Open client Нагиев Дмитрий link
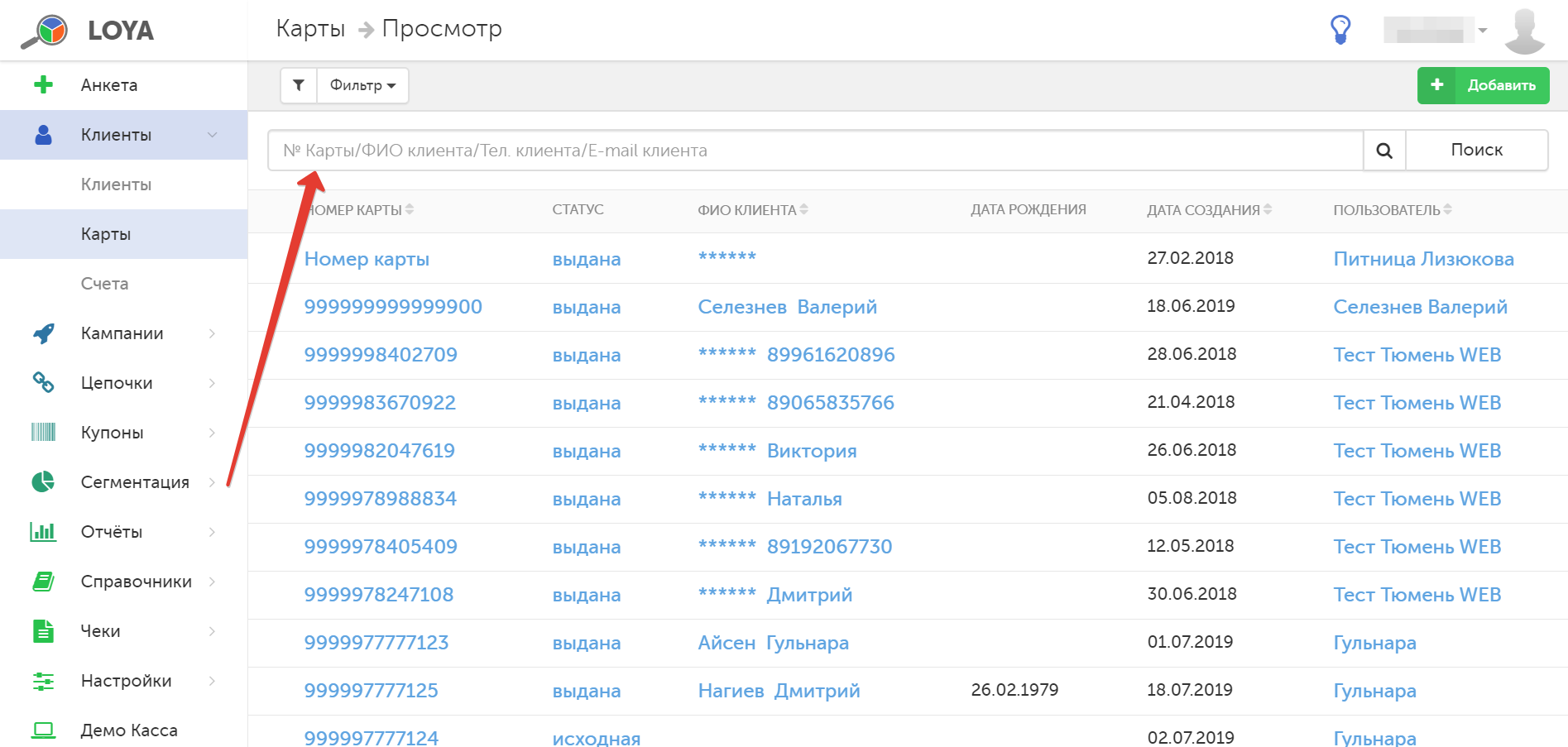This screenshot has height=747, width=1568. click(x=779, y=691)
